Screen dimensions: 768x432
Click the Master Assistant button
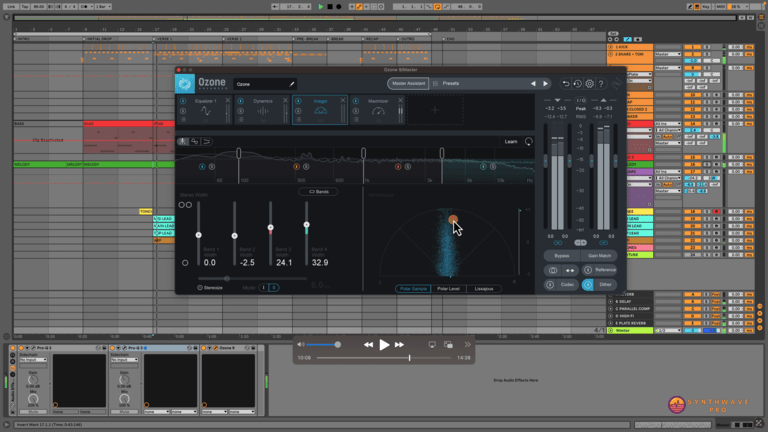[408, 84]
